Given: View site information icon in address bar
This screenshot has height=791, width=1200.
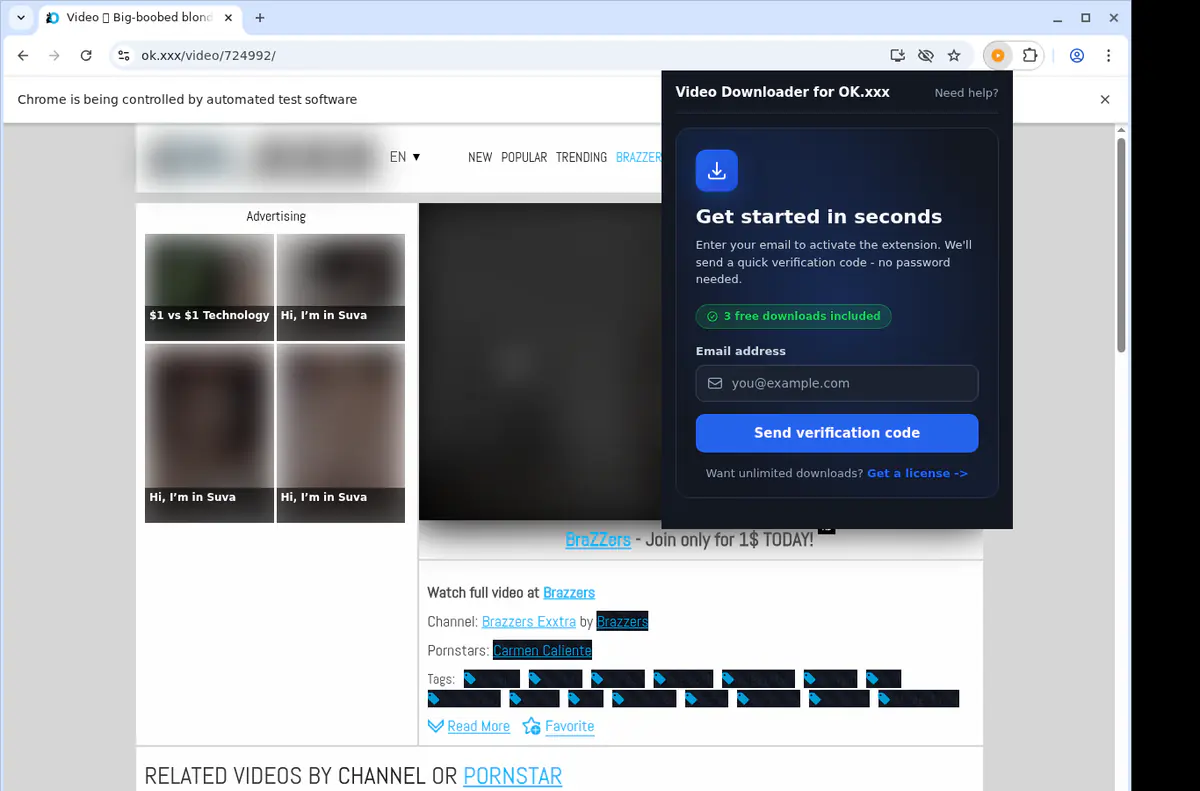Looking at the screenshot, I should click(123, 56).
